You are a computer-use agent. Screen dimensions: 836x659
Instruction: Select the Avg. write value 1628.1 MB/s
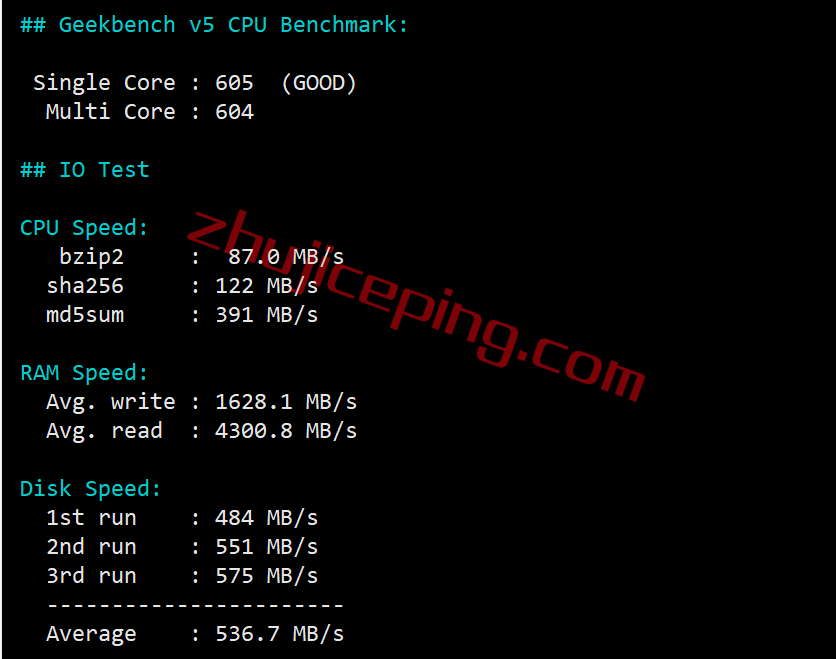click(x=286, y=402)
